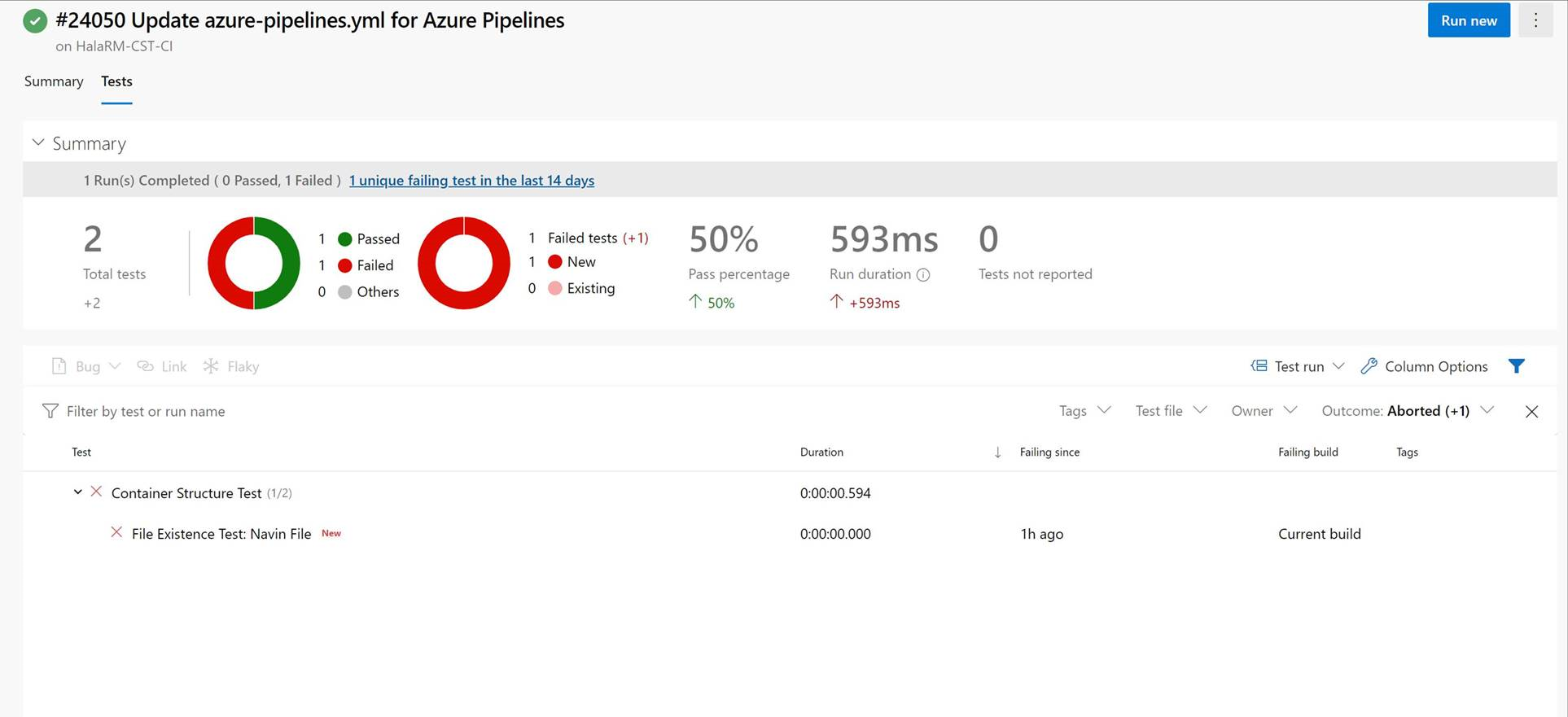Click the Flaky snowflake icon
This screenshot has width=1568, height=717.
coord(211,366)
